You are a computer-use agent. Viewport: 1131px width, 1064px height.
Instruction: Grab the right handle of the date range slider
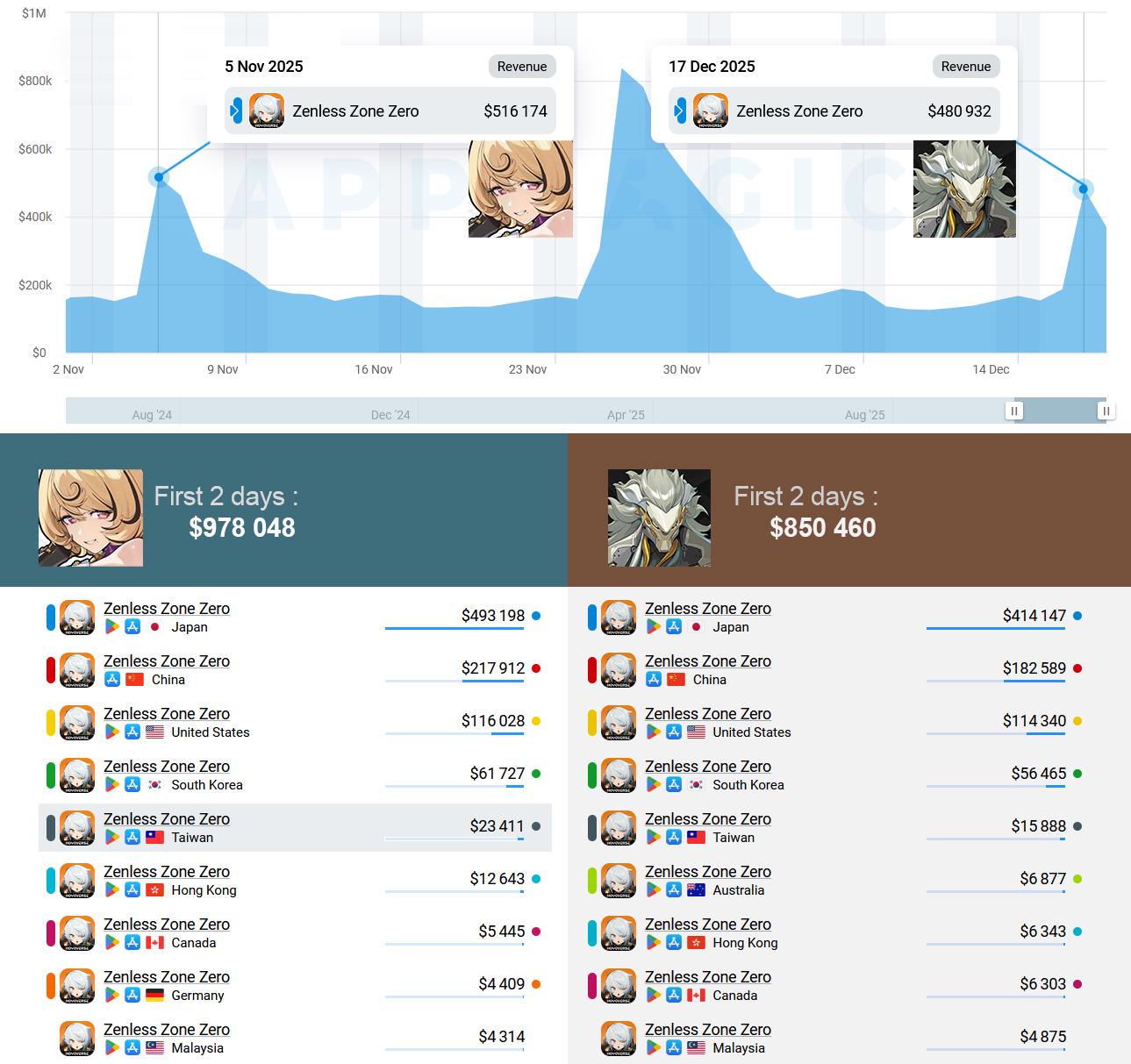1106,411
